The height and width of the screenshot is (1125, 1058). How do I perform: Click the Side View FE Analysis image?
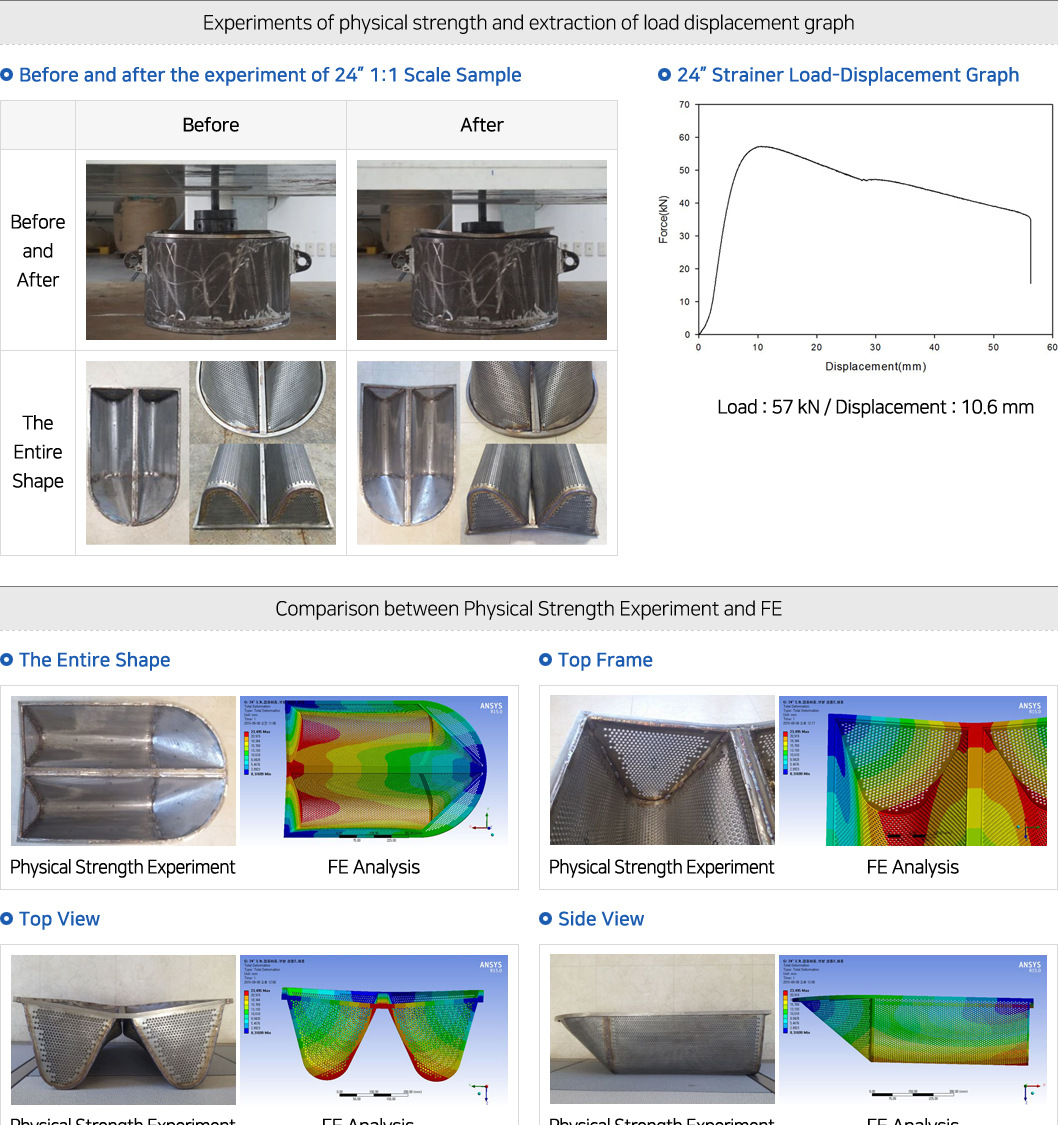pos(912,1030)
